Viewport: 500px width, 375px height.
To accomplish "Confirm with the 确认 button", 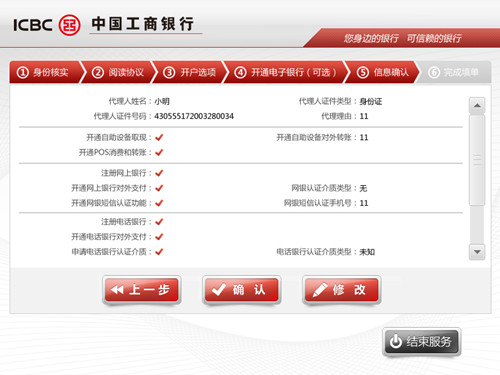I will [241, 290].
